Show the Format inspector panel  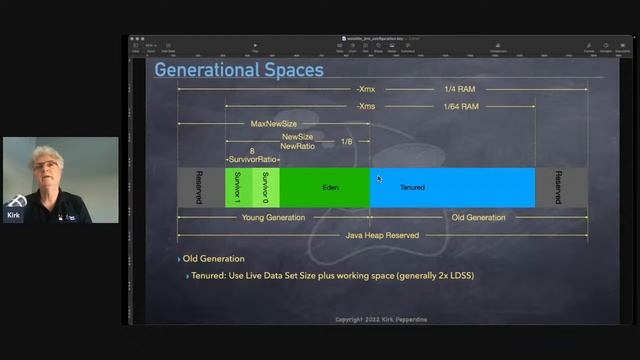pos(589,48)
